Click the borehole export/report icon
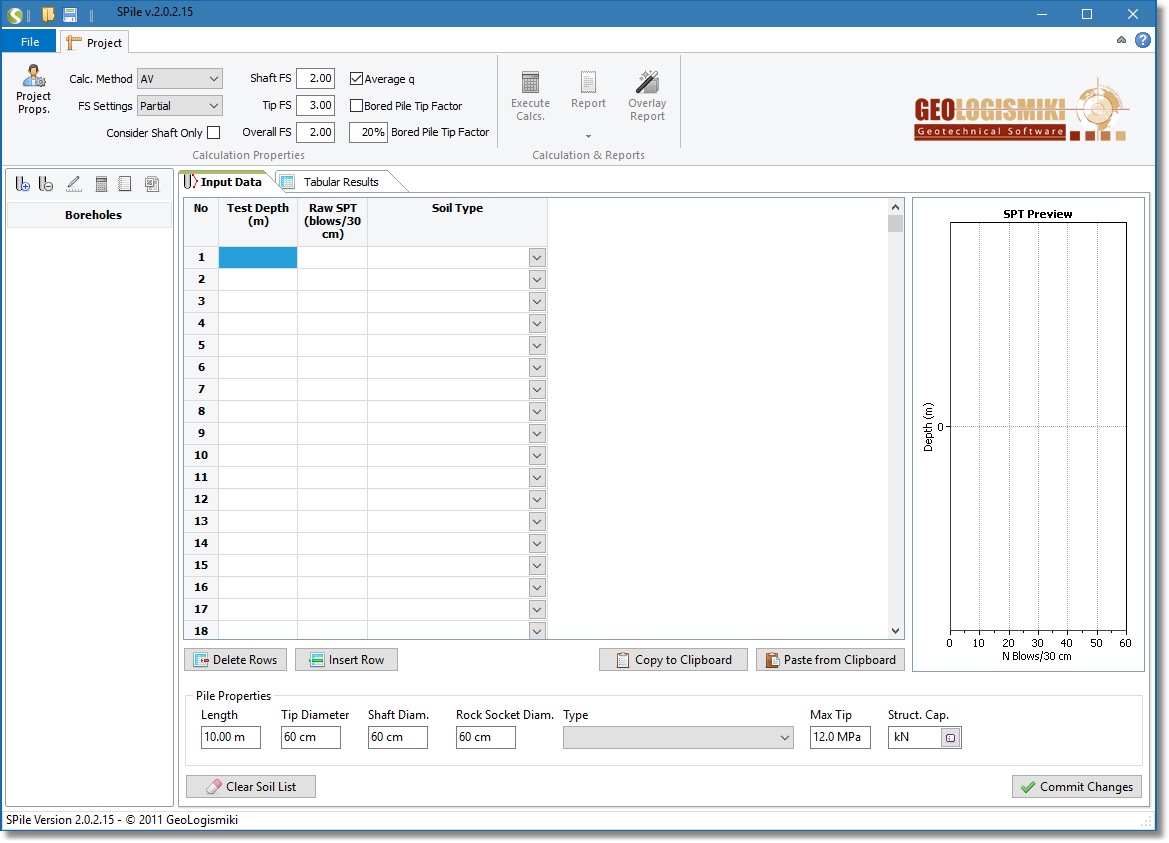The image size is (1169, 843). 151,184
